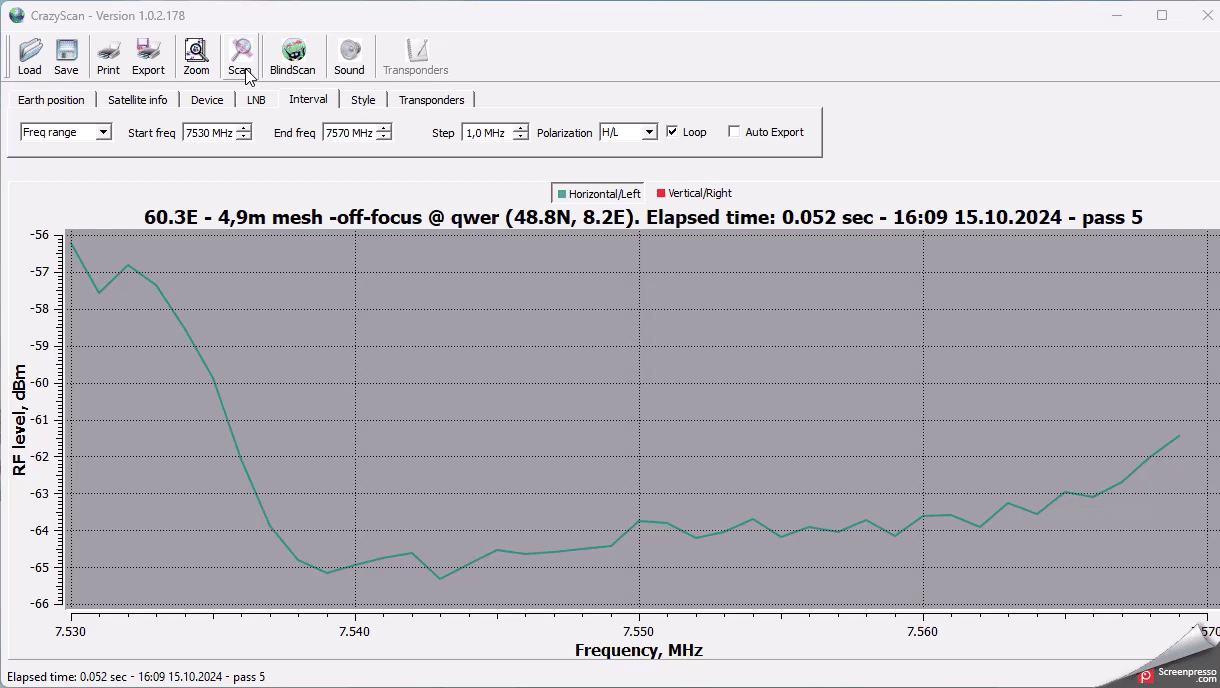Switch to the Transponders settings tab

pos(431,100)
